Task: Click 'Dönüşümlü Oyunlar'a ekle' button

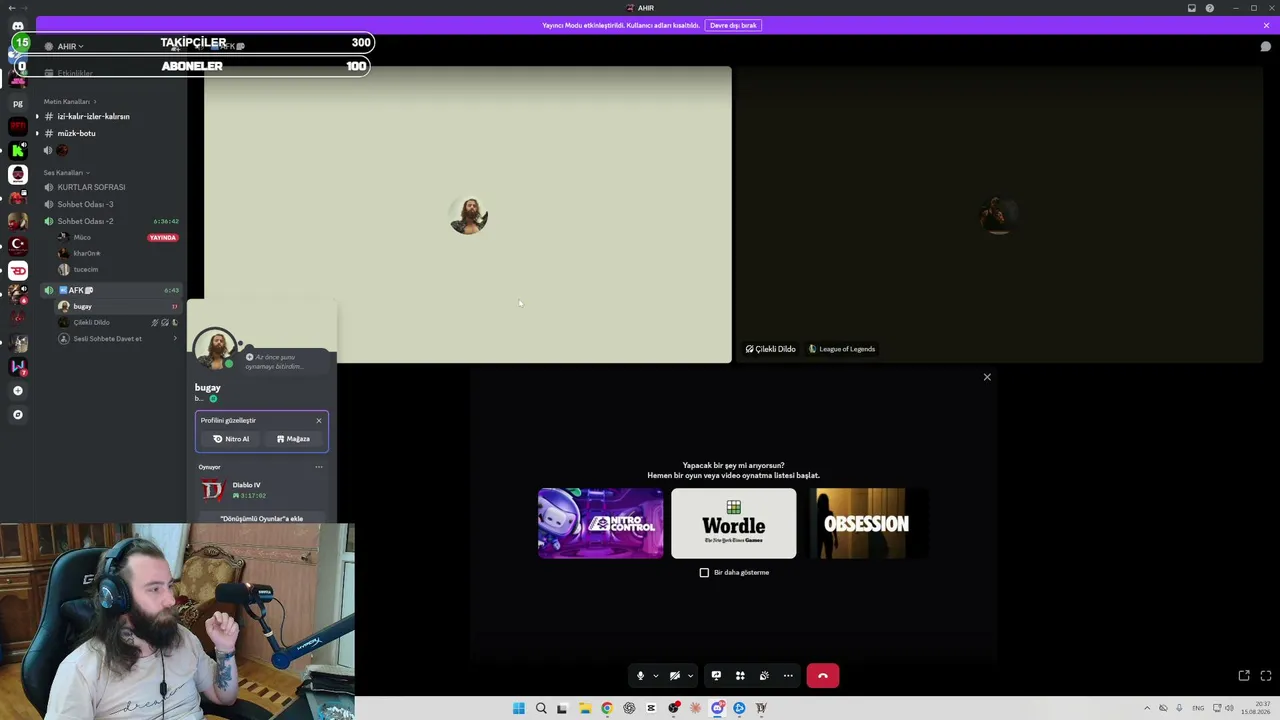Action: click(261, 519)
